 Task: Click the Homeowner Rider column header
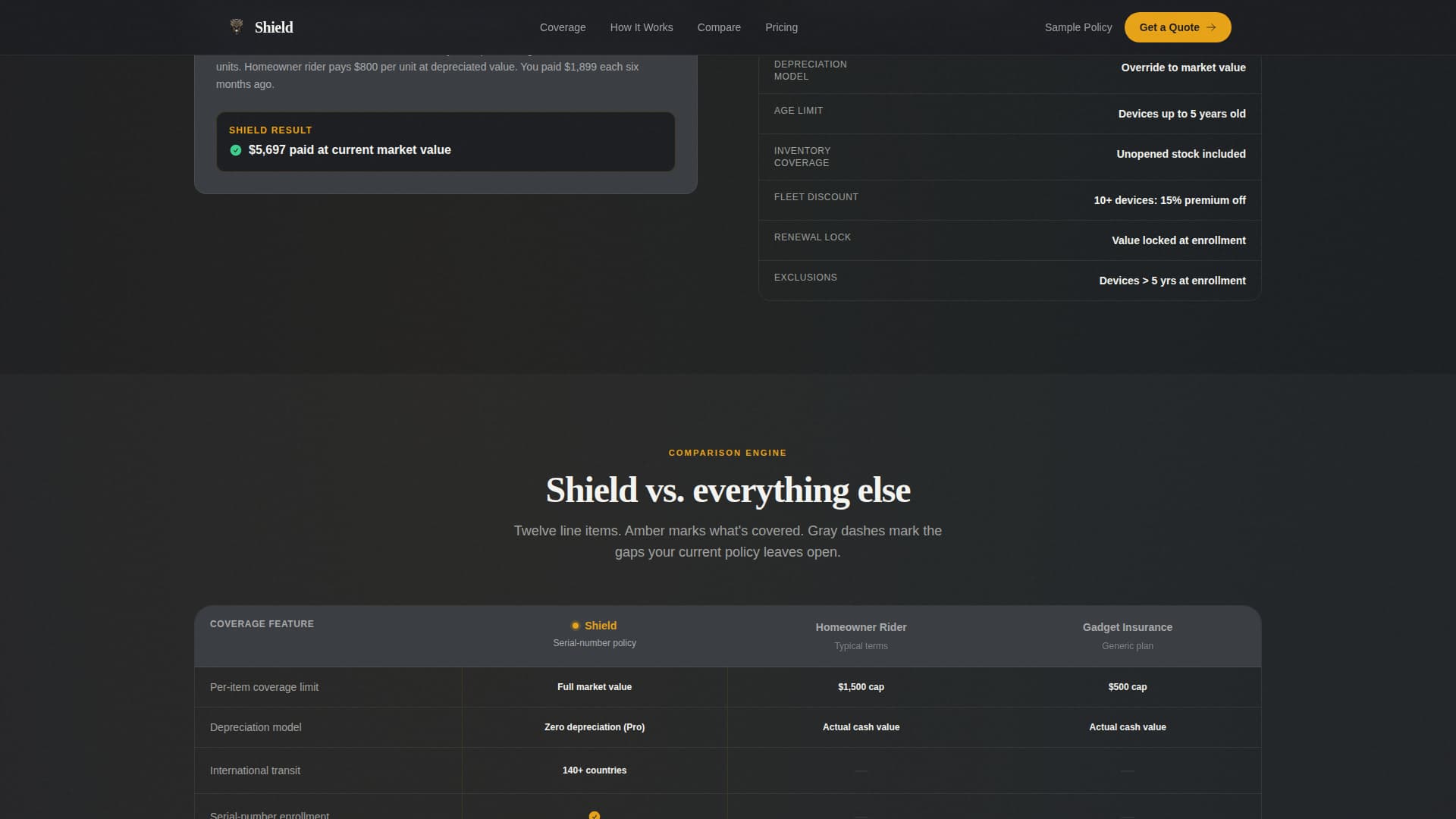[861, 627]
